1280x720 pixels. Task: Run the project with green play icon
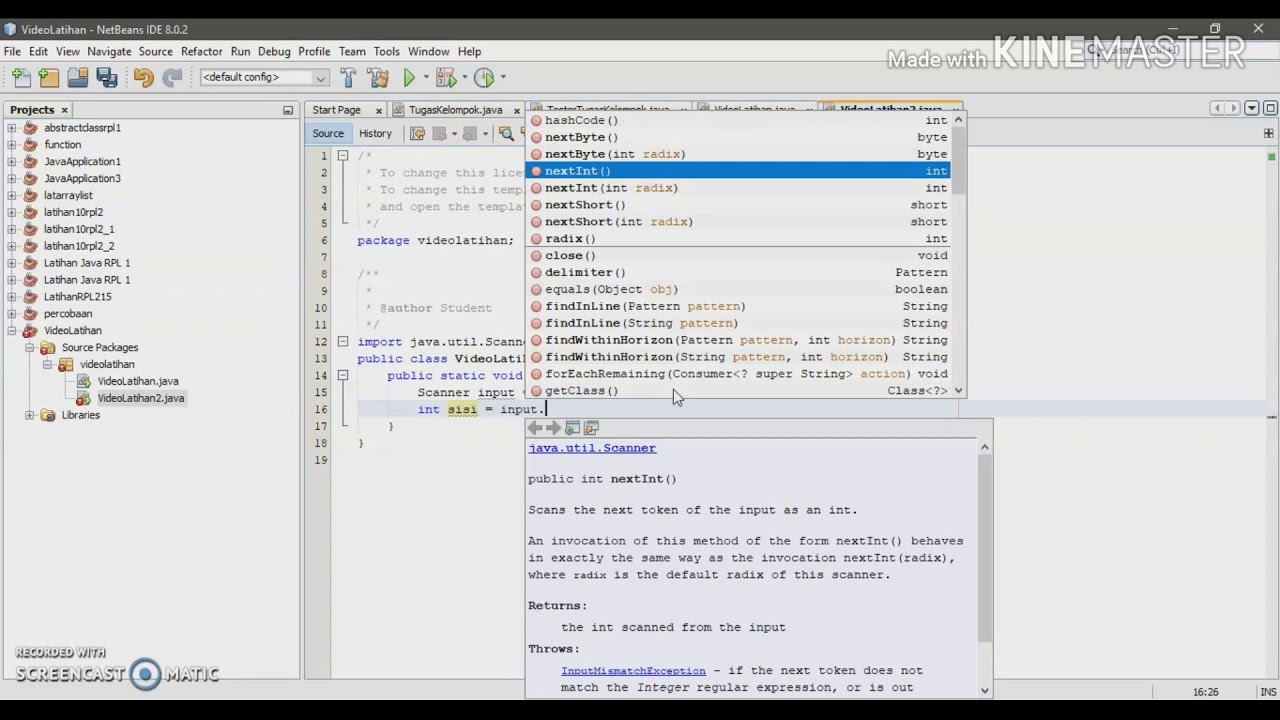[x=409, y=77]
